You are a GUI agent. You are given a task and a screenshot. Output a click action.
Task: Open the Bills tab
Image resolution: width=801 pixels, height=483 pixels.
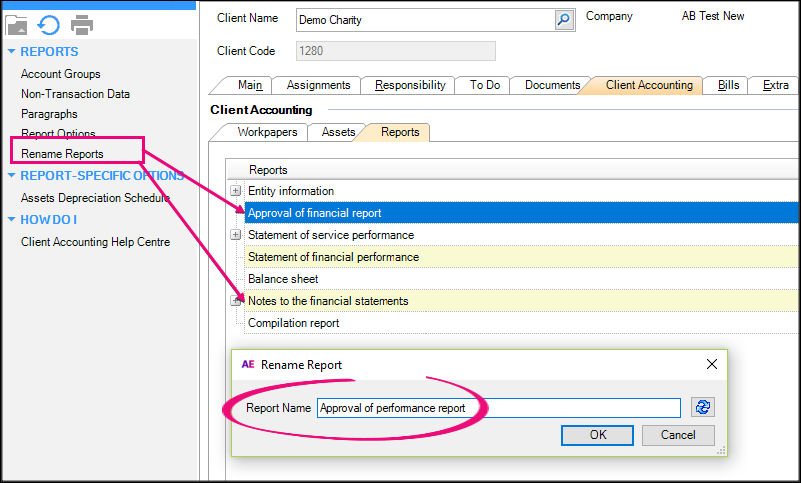click(x=729, y=86)
